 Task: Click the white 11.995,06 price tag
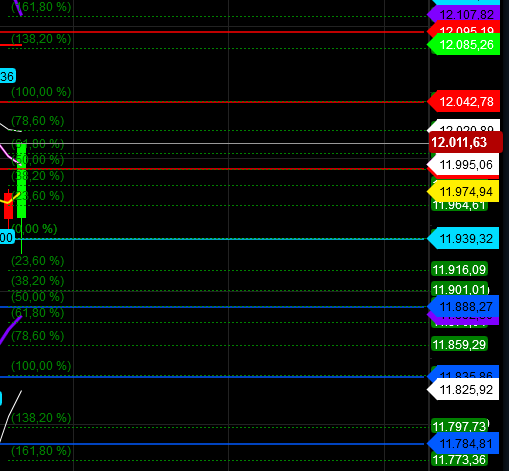[x=463, y=164]
